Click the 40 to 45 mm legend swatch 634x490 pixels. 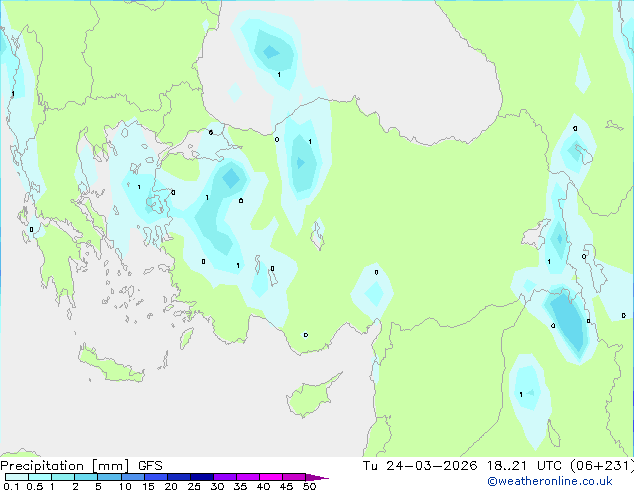pyautogui.click(x=271, y=477)
